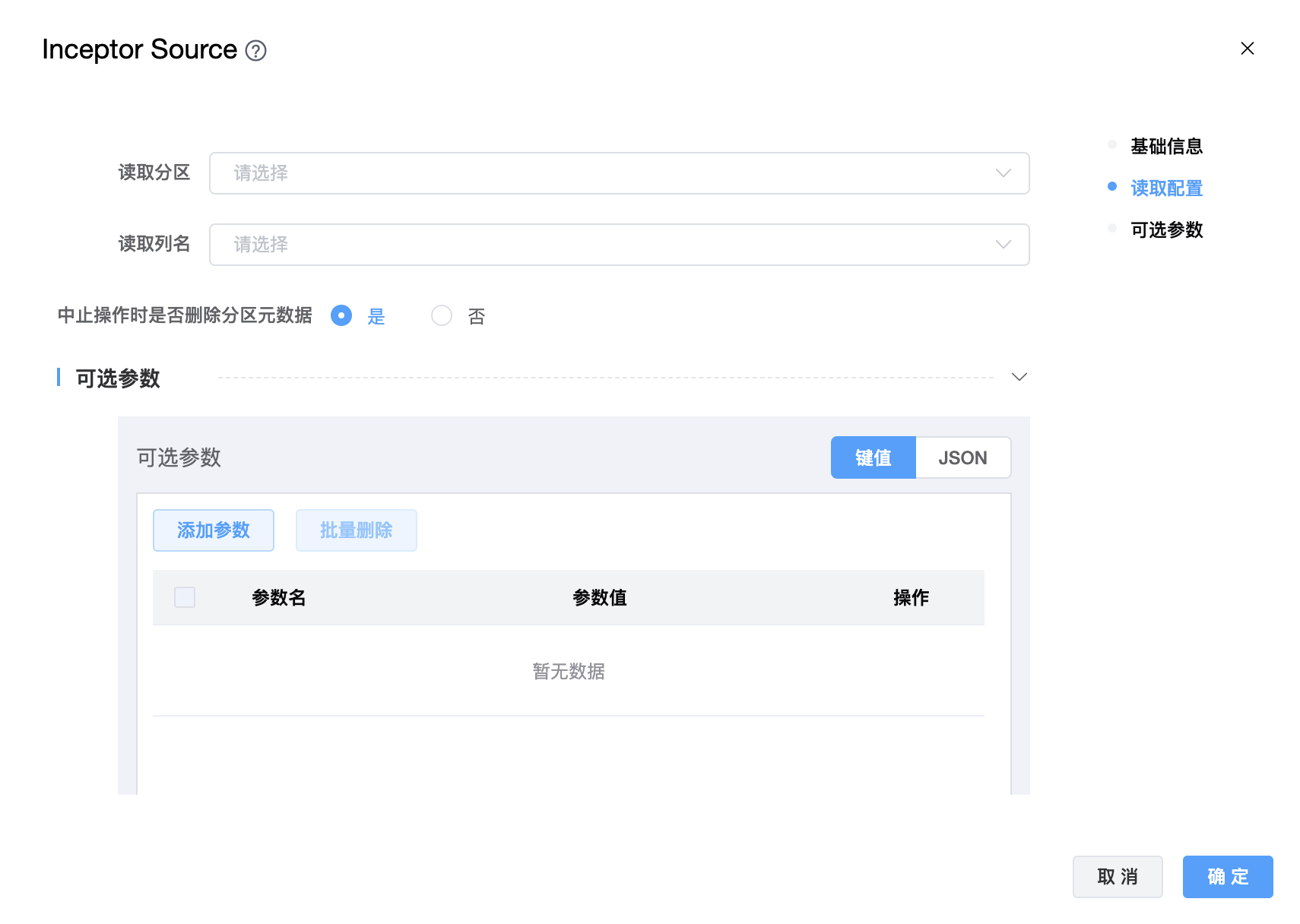Screen dimensions: 1300x924
Task: Click 添加参数 button
Action: 214,530
